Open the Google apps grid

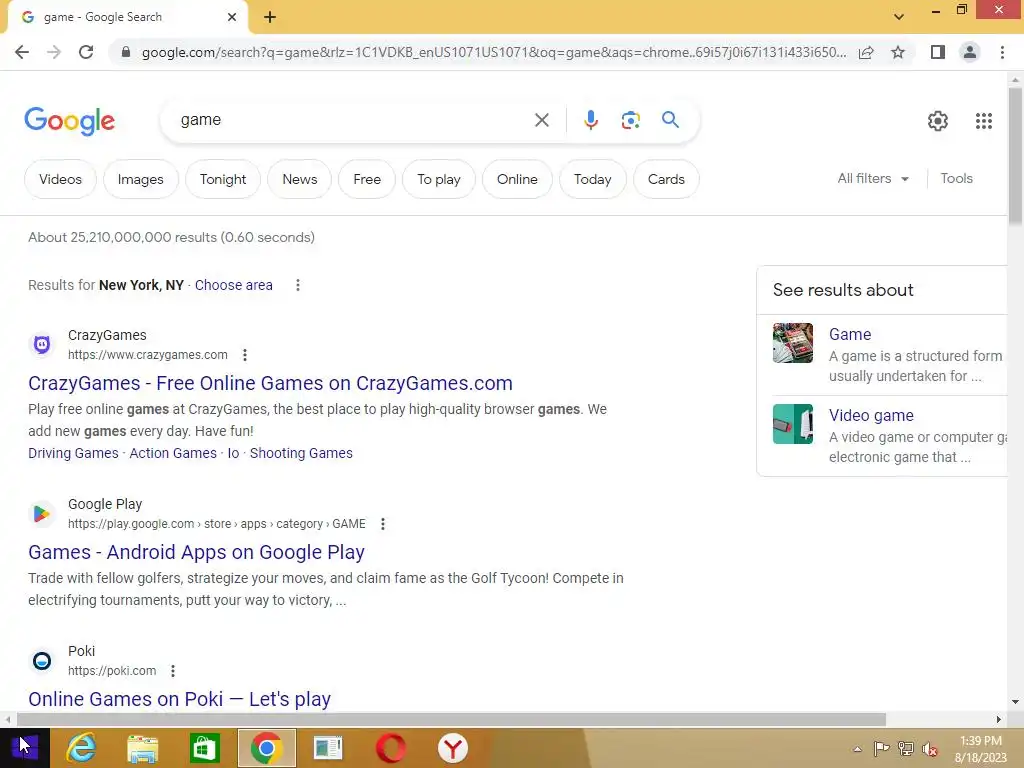(984, 121)
